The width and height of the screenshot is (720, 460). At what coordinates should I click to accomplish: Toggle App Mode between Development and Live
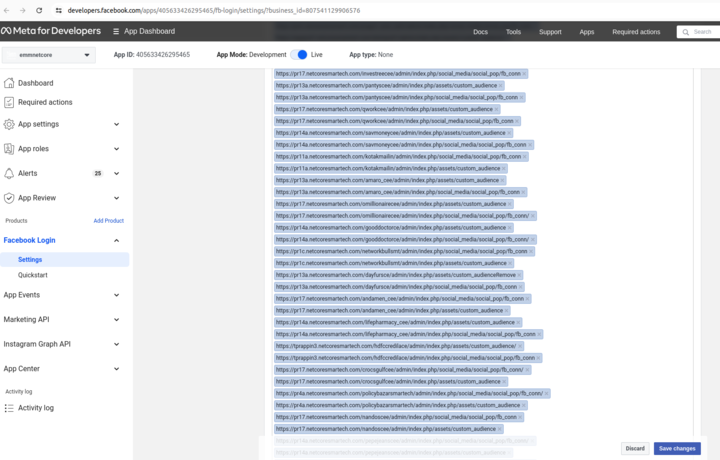(299, 55)
